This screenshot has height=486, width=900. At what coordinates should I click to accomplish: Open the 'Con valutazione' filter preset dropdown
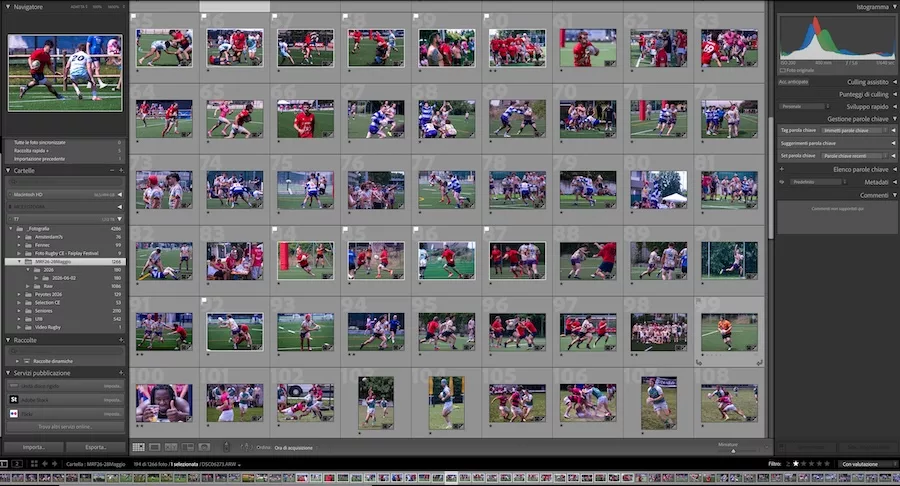(x=867, y=464)
